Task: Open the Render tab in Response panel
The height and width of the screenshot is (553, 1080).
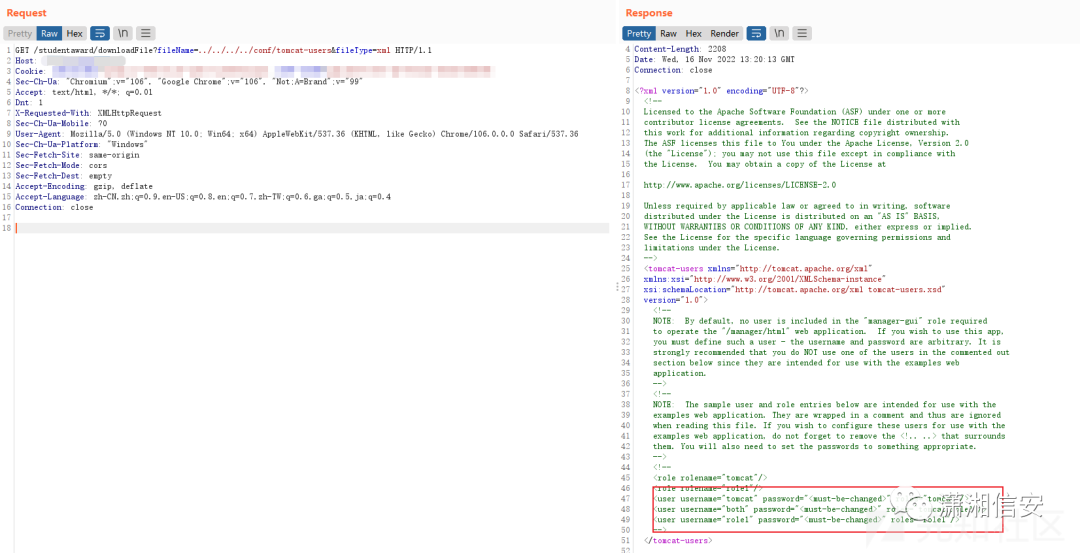Action: (724, 33)
